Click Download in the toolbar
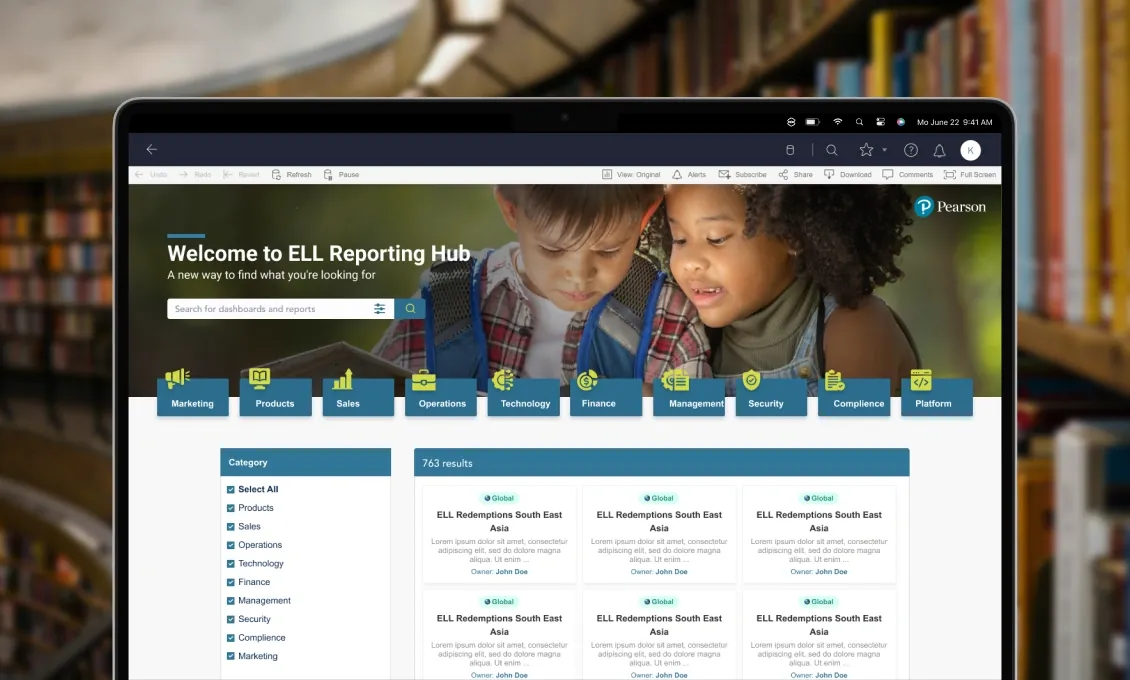Viewport: 1130px width, 680px height. pos(848,174)
